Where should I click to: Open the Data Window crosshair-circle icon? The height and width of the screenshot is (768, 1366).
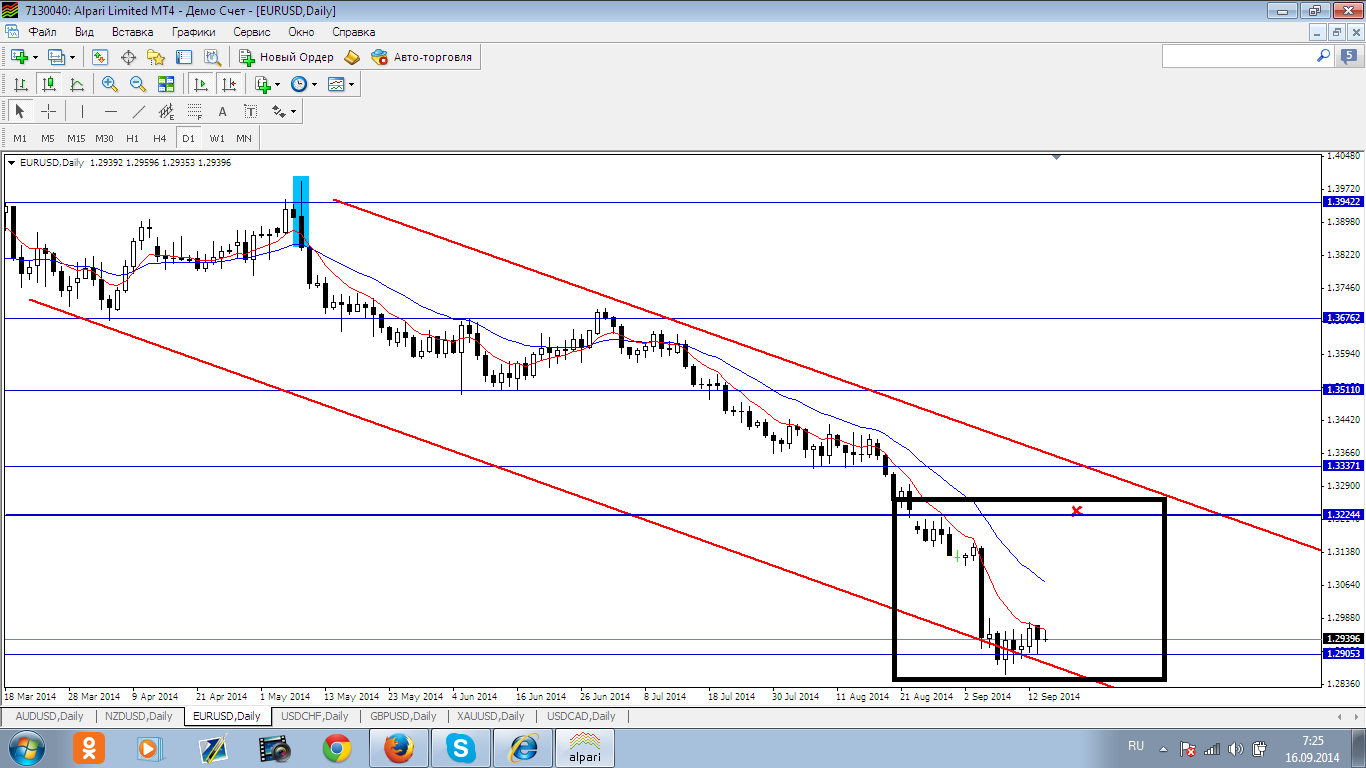pos(128,57)
